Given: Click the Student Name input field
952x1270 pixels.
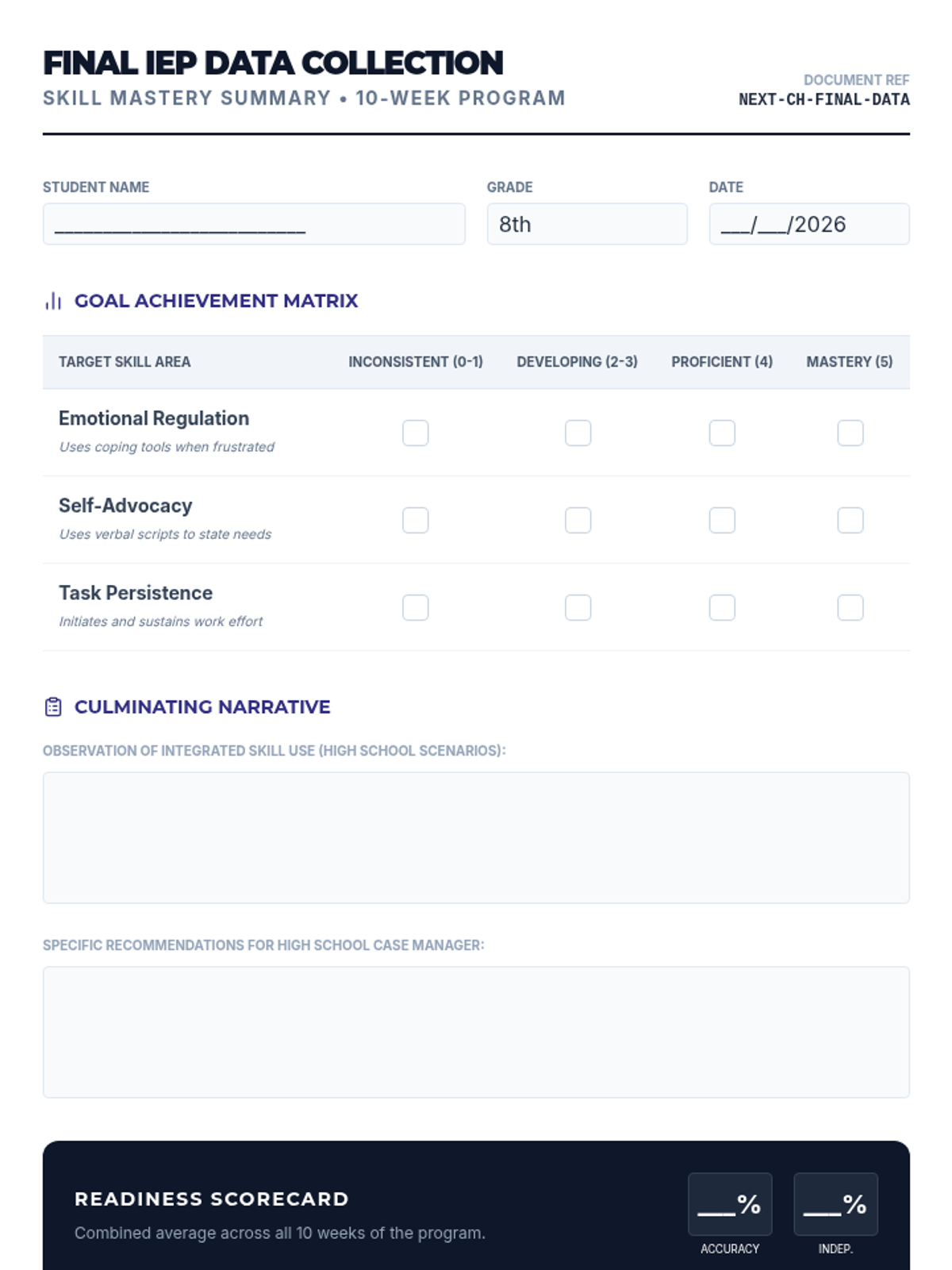Looking at the screenshot, I should (254, 224).
